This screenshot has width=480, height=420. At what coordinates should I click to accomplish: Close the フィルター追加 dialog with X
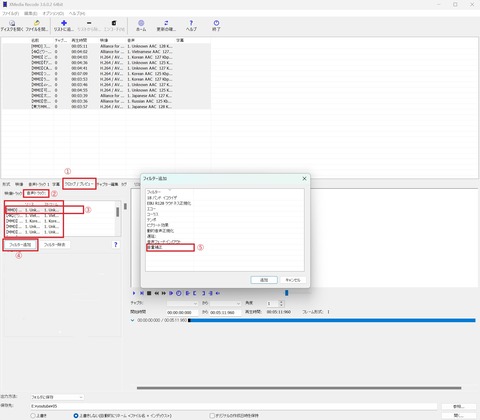click(x=304, y=179)
